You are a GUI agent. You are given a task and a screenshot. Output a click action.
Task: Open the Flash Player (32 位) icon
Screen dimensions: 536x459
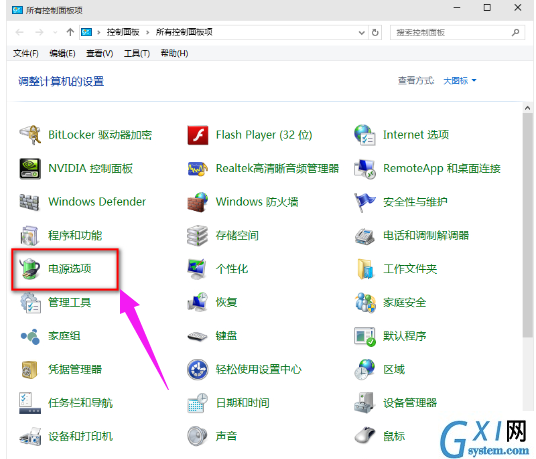click(x=198, y=135)
